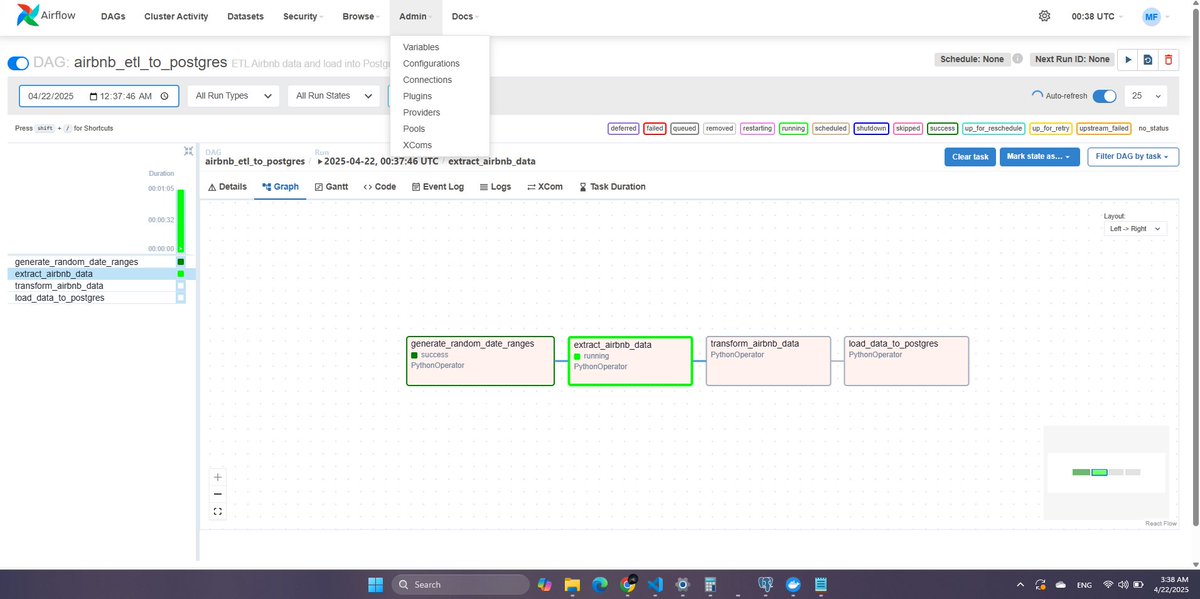Select XComs in the Admin menu

click(417, 145)
